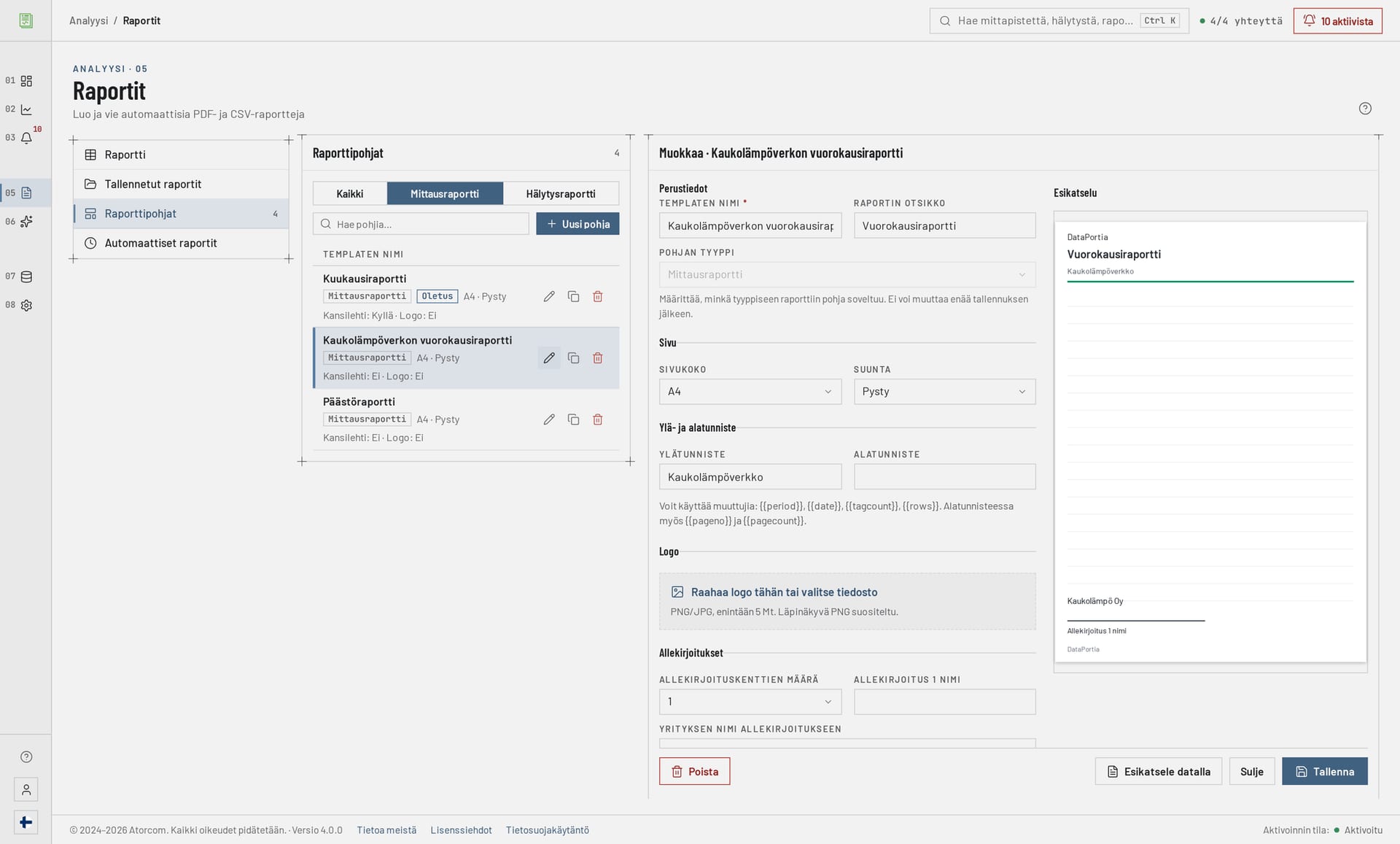Switch to the Hälytysraportti tab
Image resolution: width=1400 pixels, height=844 pixels.
coord(561,194)
